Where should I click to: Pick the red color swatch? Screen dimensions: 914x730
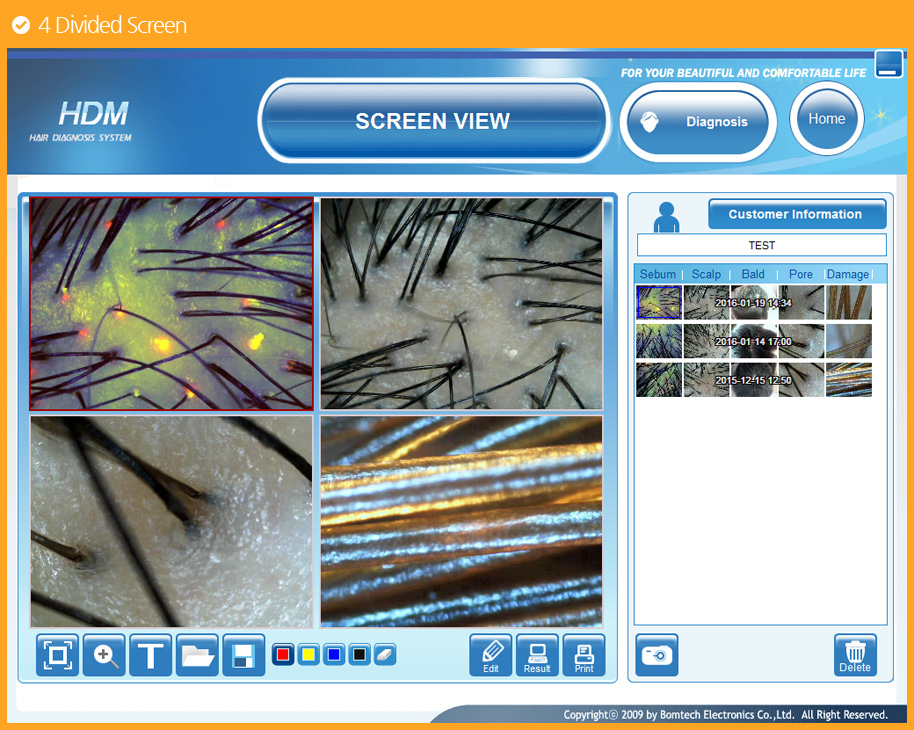283,655
